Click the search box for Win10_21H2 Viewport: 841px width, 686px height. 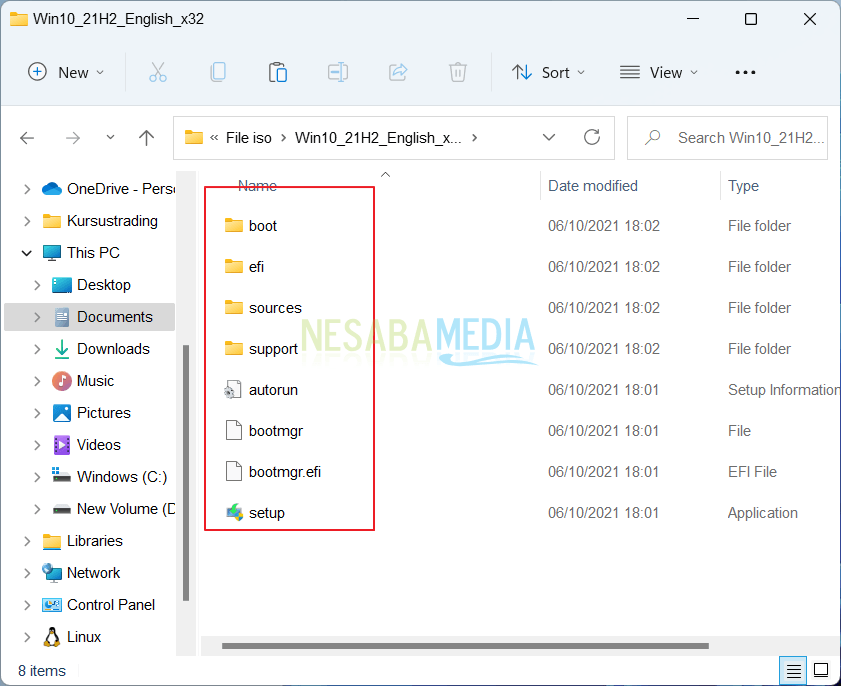[x=727, y=138]
